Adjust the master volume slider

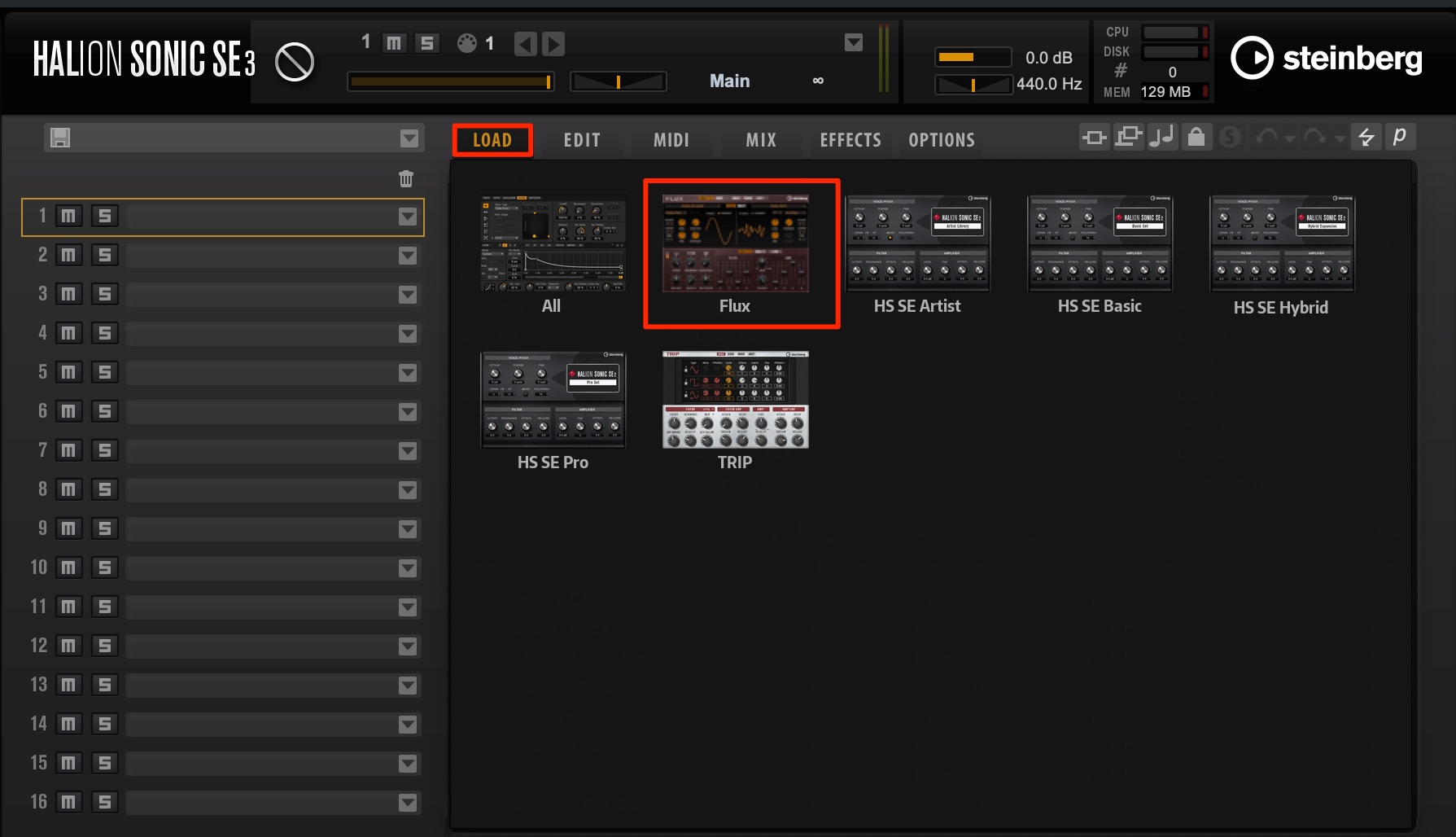pyautogui.click(x=973, y=57)
